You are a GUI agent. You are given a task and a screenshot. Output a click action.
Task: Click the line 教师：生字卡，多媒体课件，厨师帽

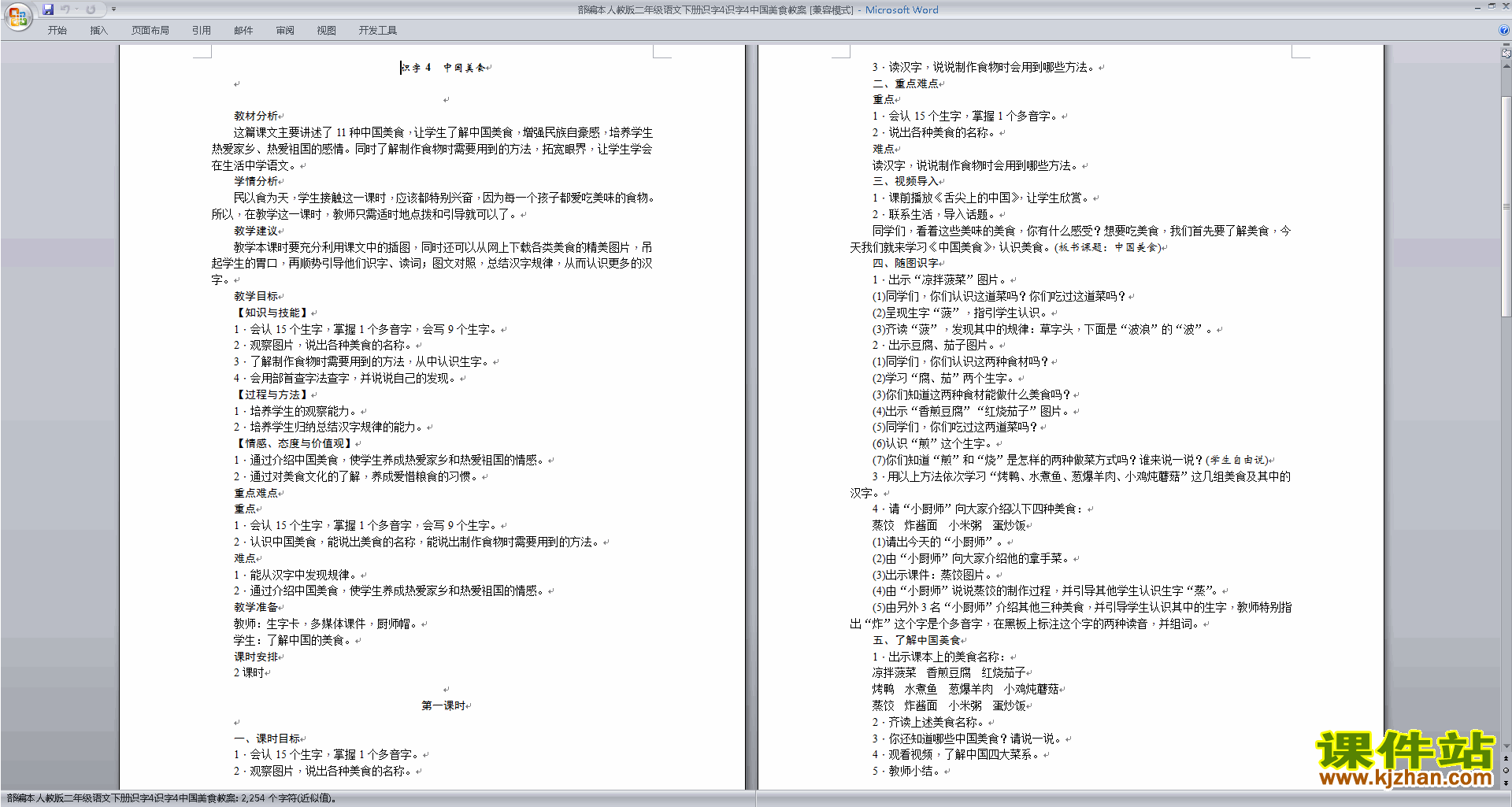coord(327,624)
